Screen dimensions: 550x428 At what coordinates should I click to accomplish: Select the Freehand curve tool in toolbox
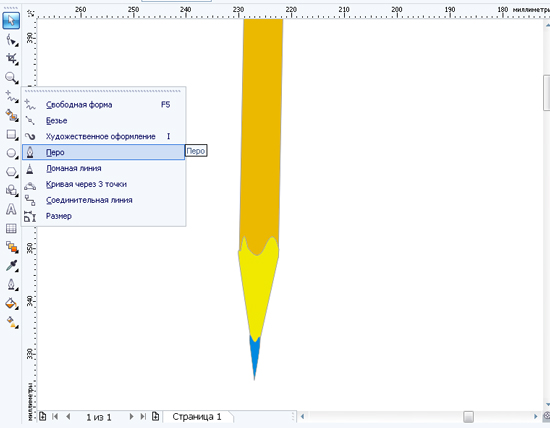point(11,96)
